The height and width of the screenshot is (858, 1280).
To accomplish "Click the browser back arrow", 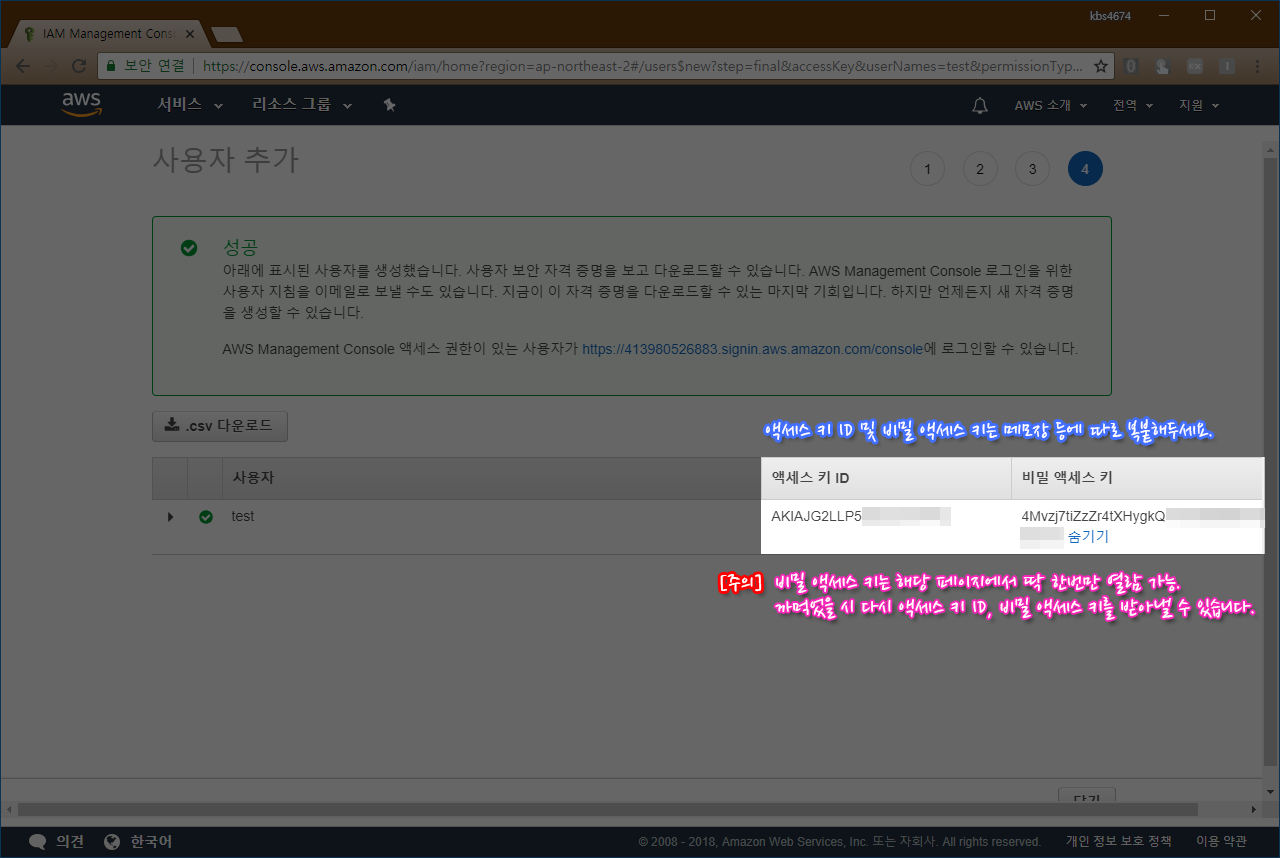I will 22,66.
